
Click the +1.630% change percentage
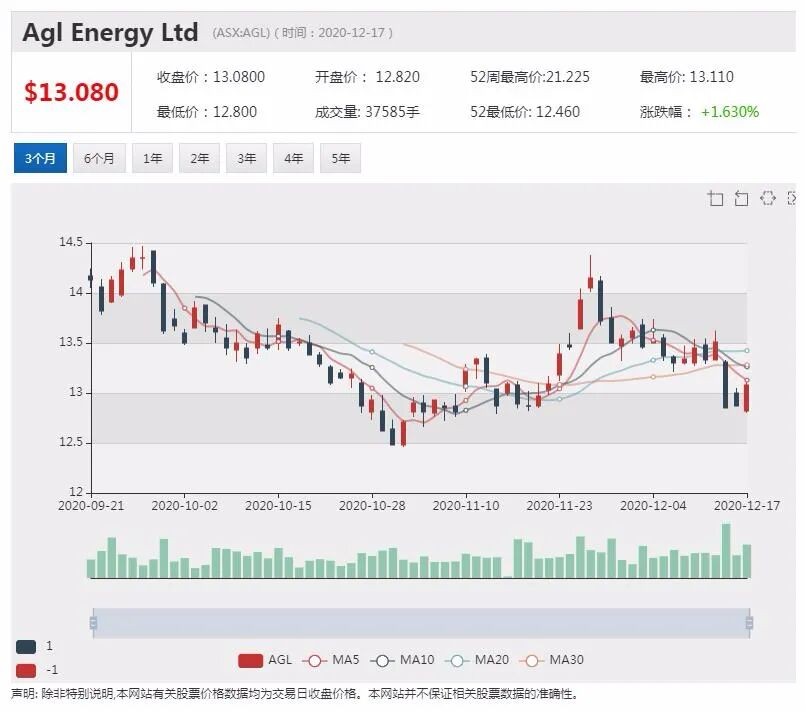coord(730,112)
